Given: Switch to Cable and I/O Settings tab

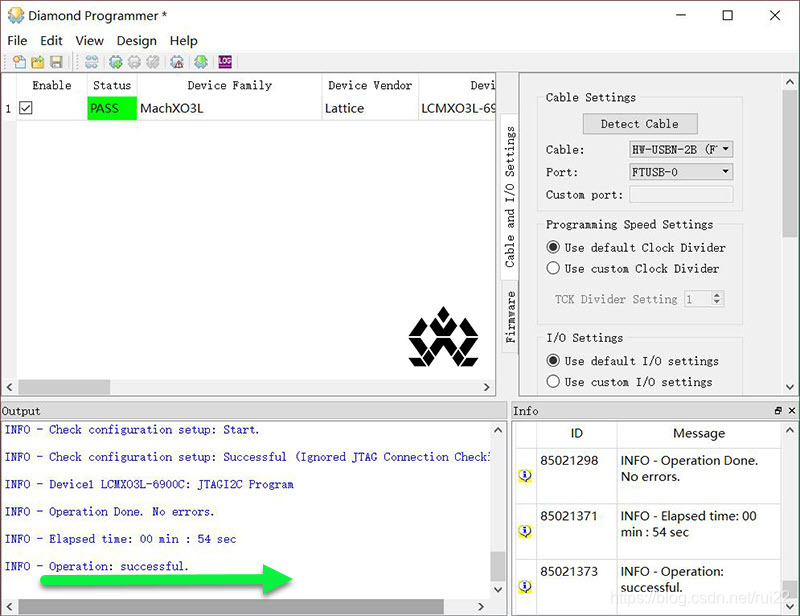Looking at the screenshot, I should click(510, 196).
